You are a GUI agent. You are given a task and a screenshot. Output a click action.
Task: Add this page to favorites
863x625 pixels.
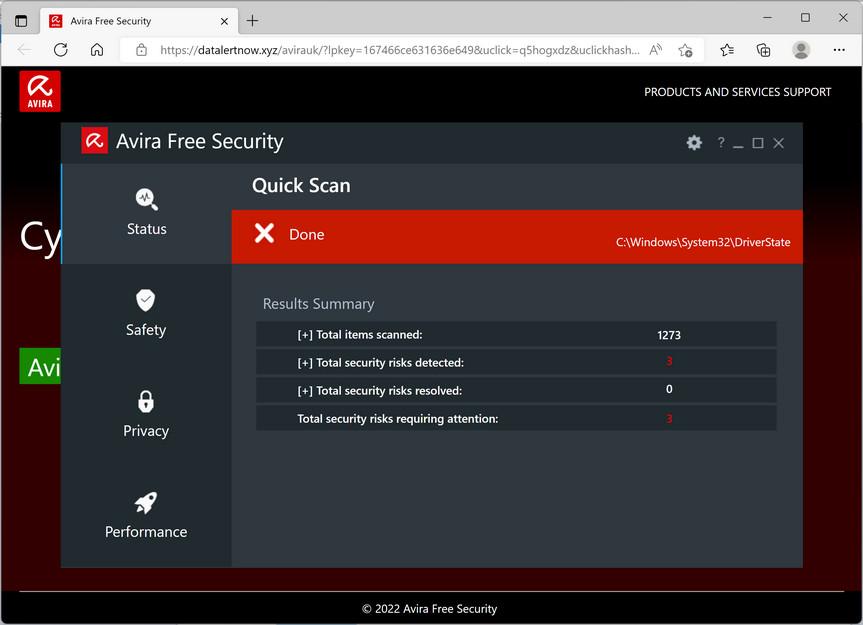coord(685,50)
